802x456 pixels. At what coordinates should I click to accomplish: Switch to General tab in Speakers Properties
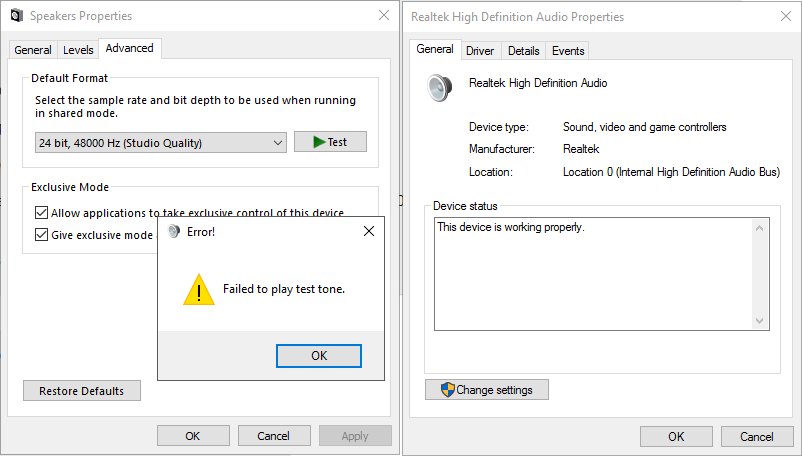click(x=33, y=50)
